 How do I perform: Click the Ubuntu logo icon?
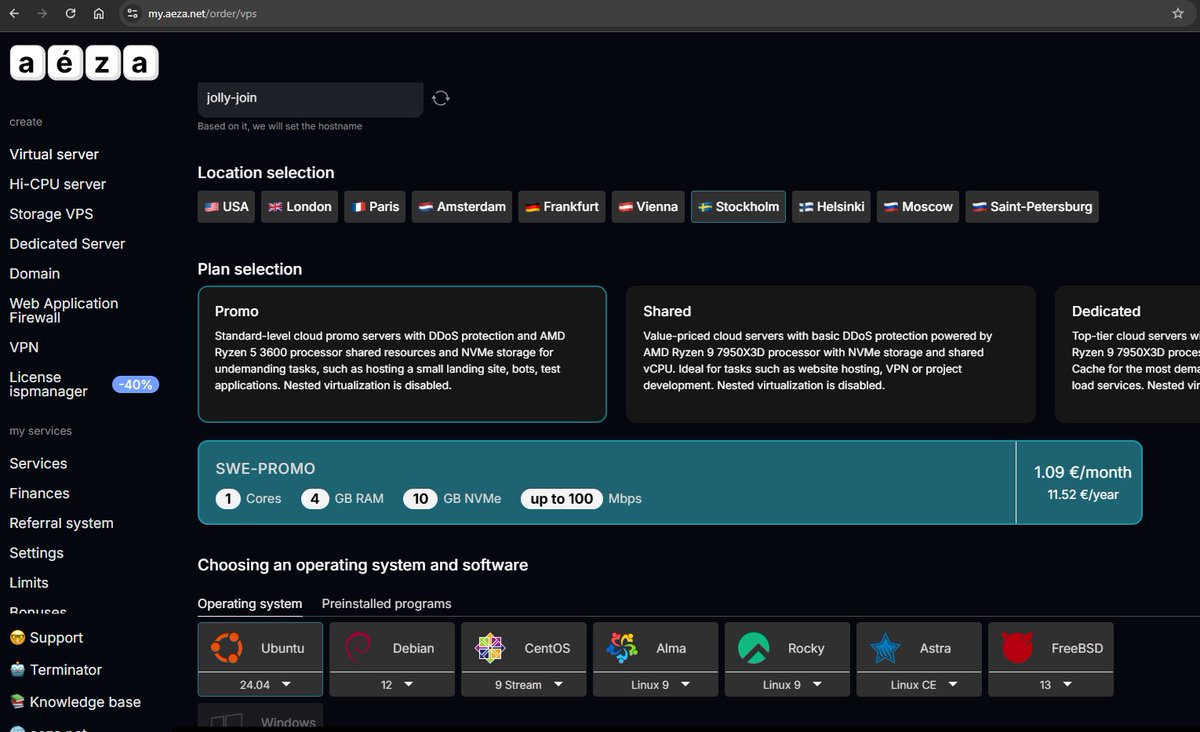tap(226, 648)
